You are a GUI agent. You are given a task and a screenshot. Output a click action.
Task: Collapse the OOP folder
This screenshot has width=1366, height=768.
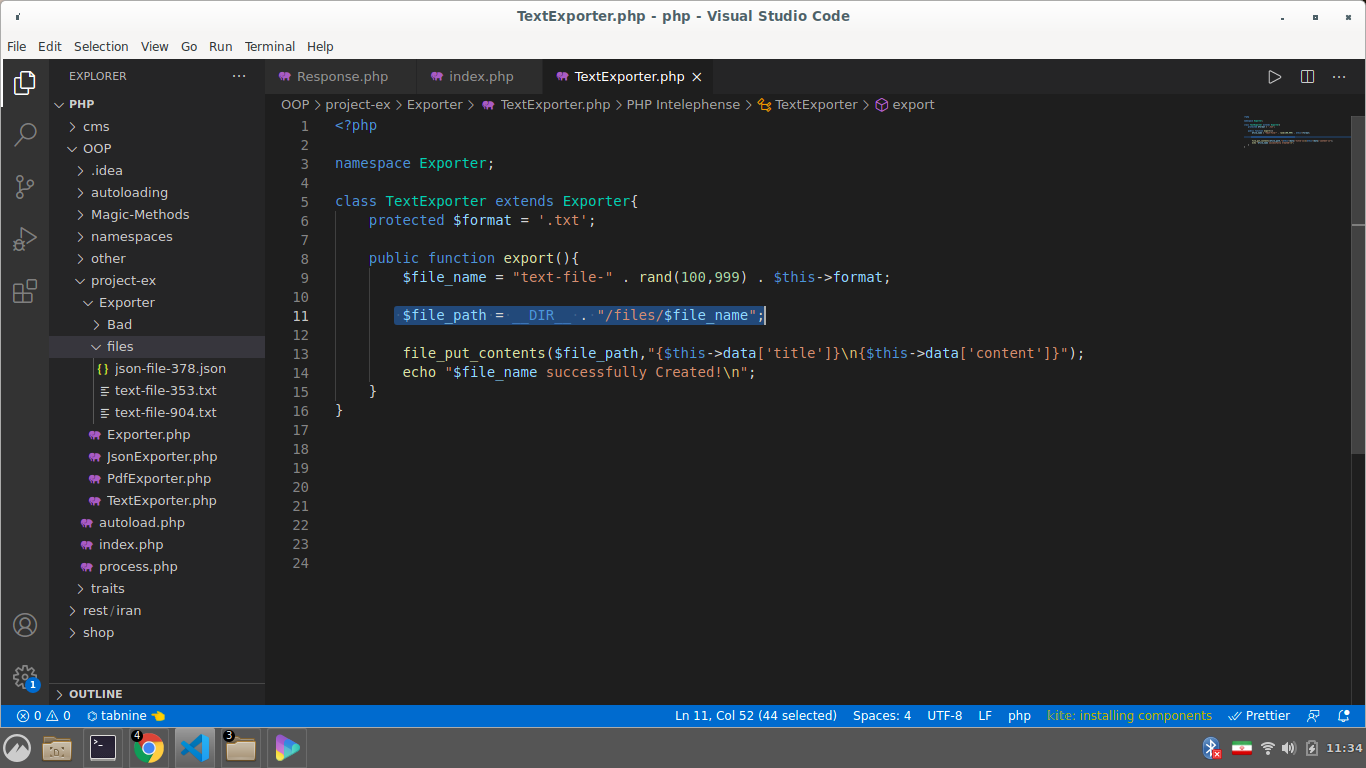(157, 148)
